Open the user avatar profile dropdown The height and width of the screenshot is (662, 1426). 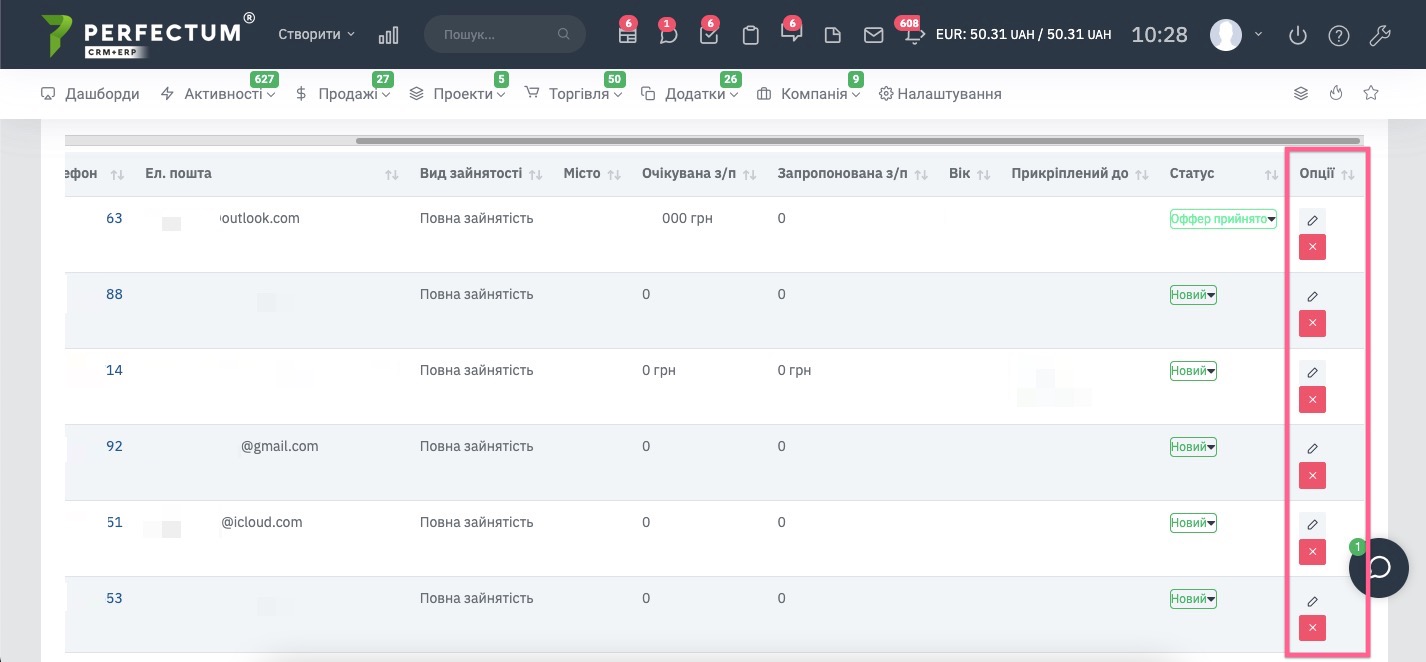pos(1236,35)
